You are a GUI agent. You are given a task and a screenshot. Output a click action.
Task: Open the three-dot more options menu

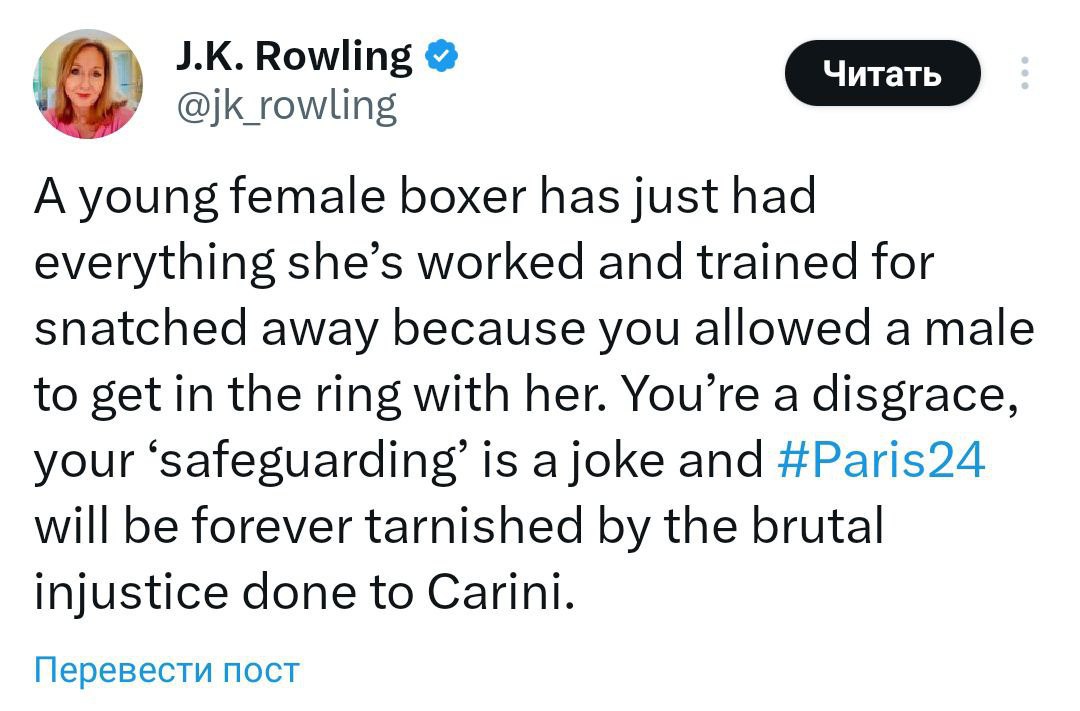click(1023, 74)
